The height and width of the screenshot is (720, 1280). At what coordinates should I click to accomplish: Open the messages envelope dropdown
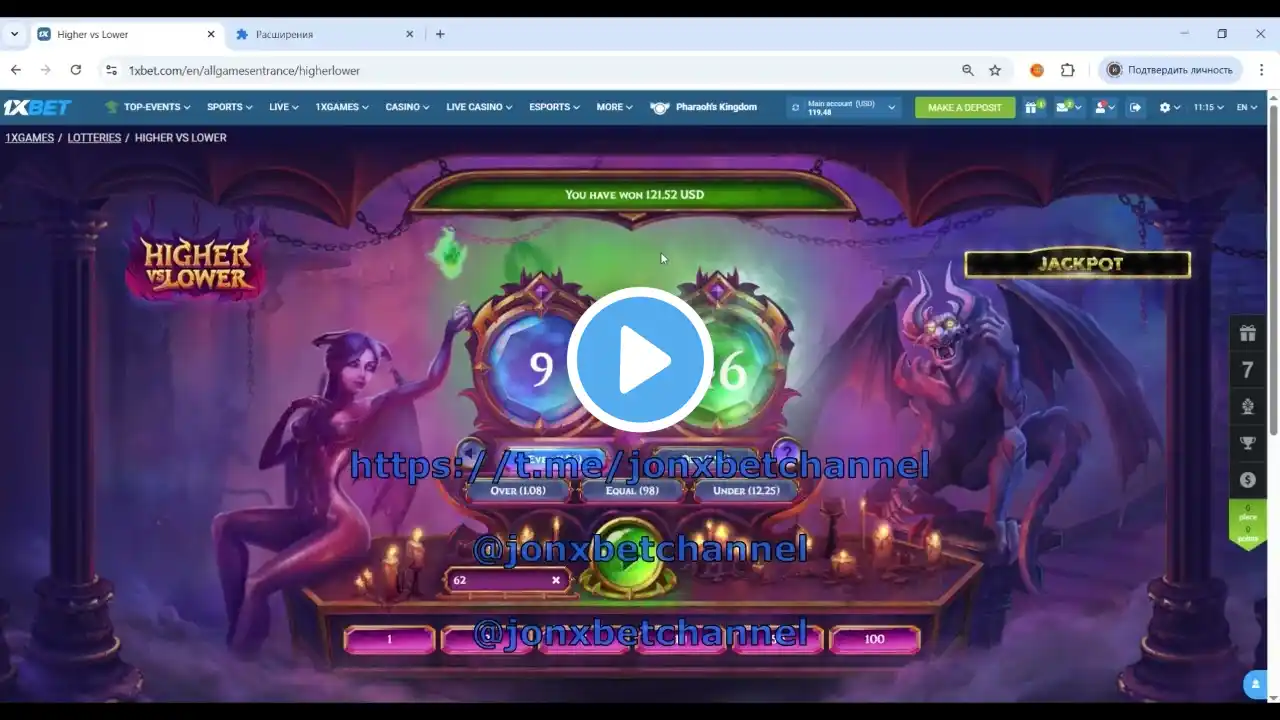tap(1068, 107)
